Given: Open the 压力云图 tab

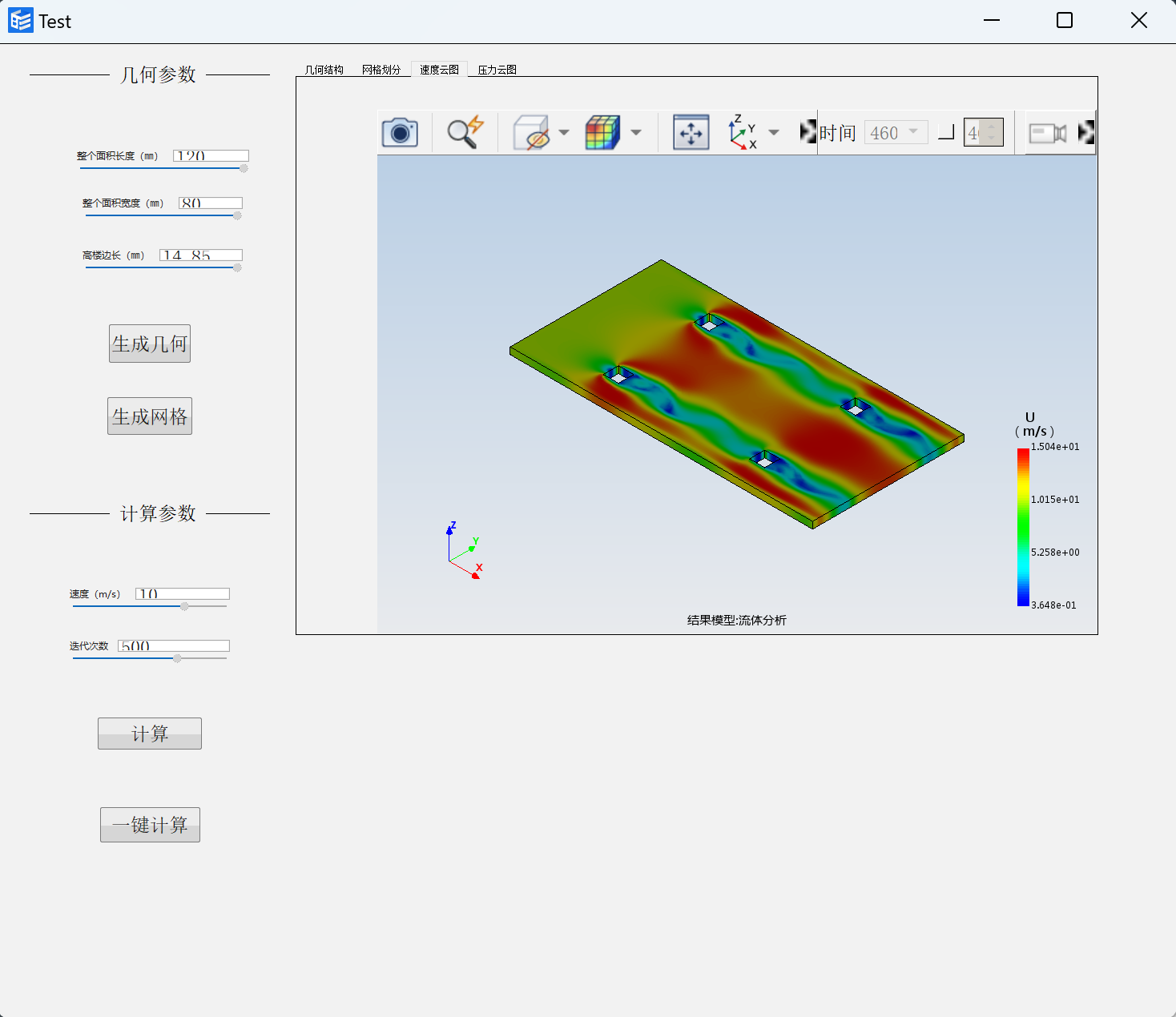Looking at the screenshot, I should 497,70.
